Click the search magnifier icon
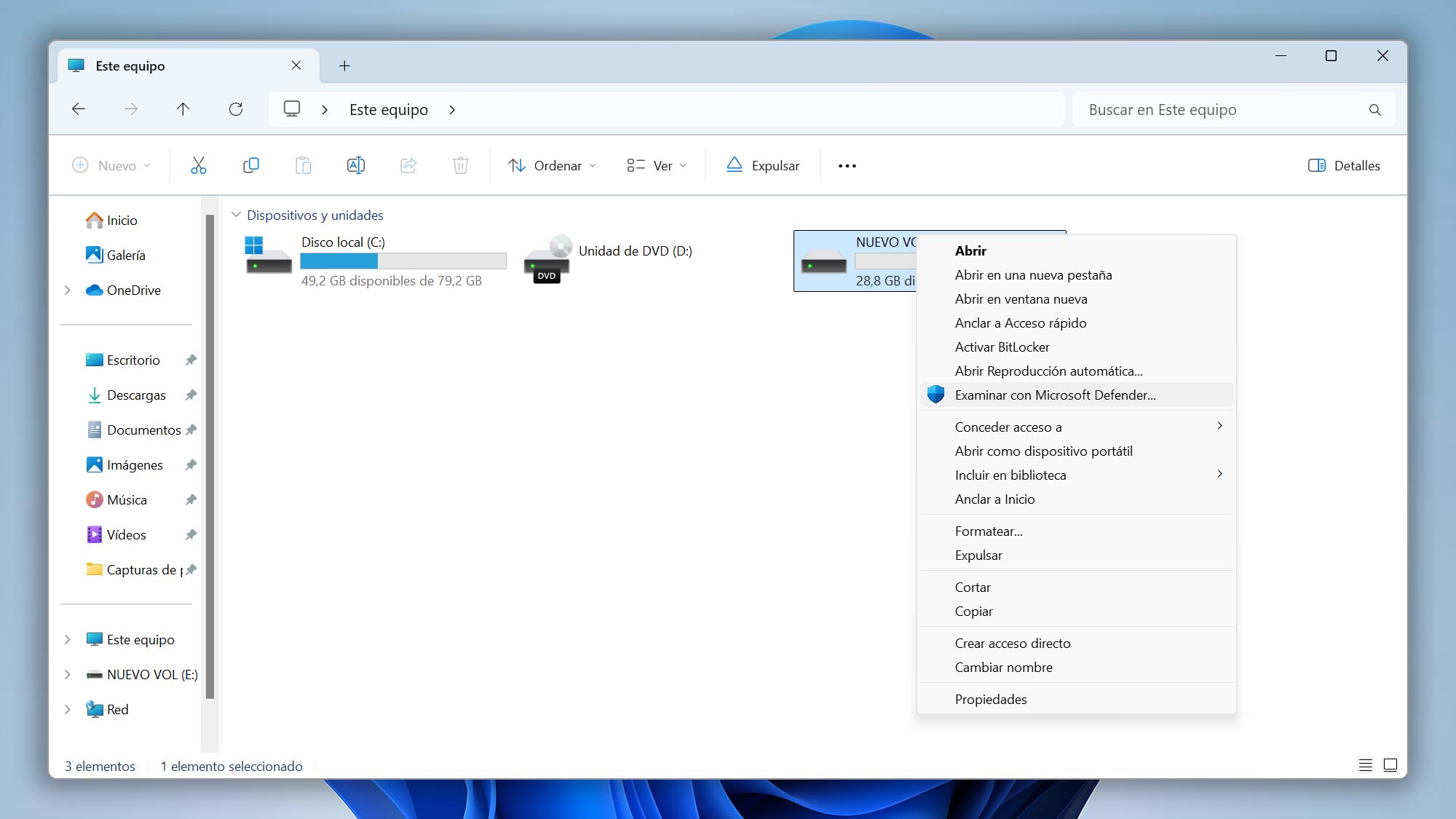This screenshot has width=1456, height=819. (1374, 110)
